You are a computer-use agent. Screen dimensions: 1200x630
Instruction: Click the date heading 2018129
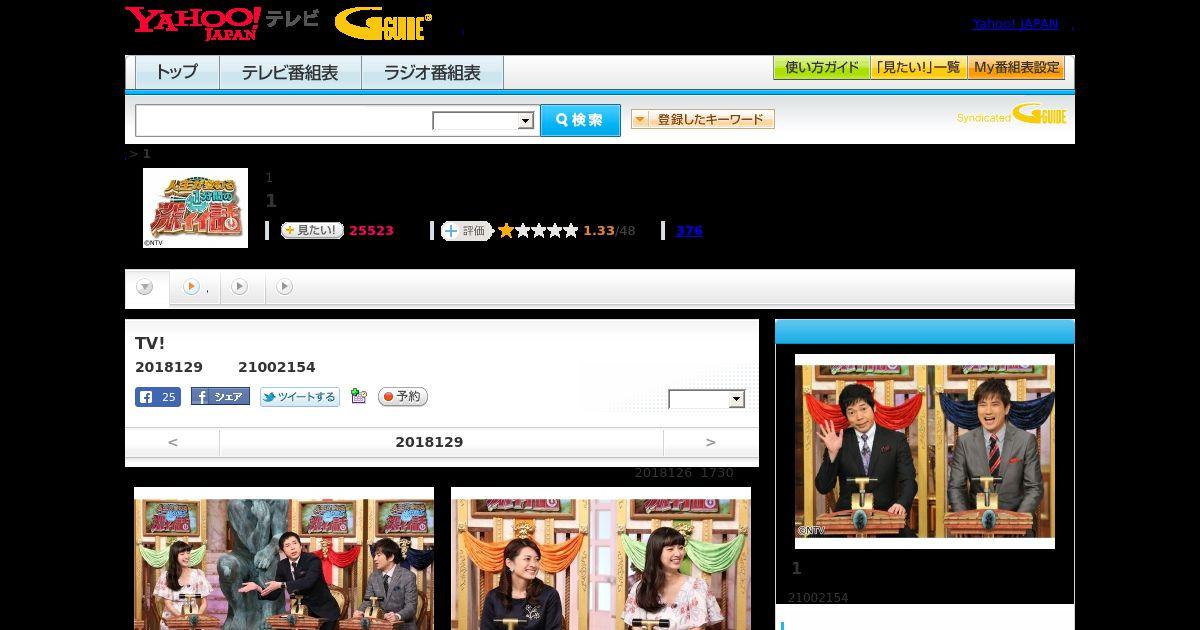tap(429, 442)
